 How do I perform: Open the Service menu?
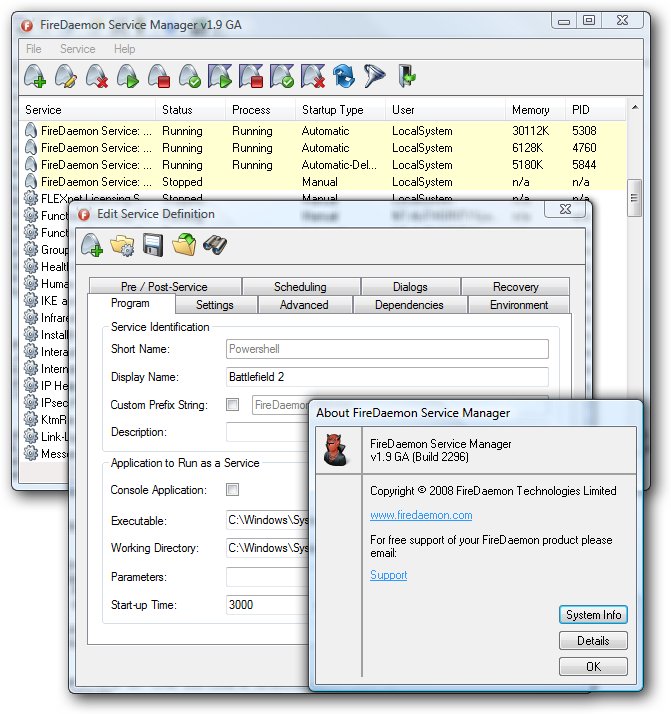(x=77, y=49)
